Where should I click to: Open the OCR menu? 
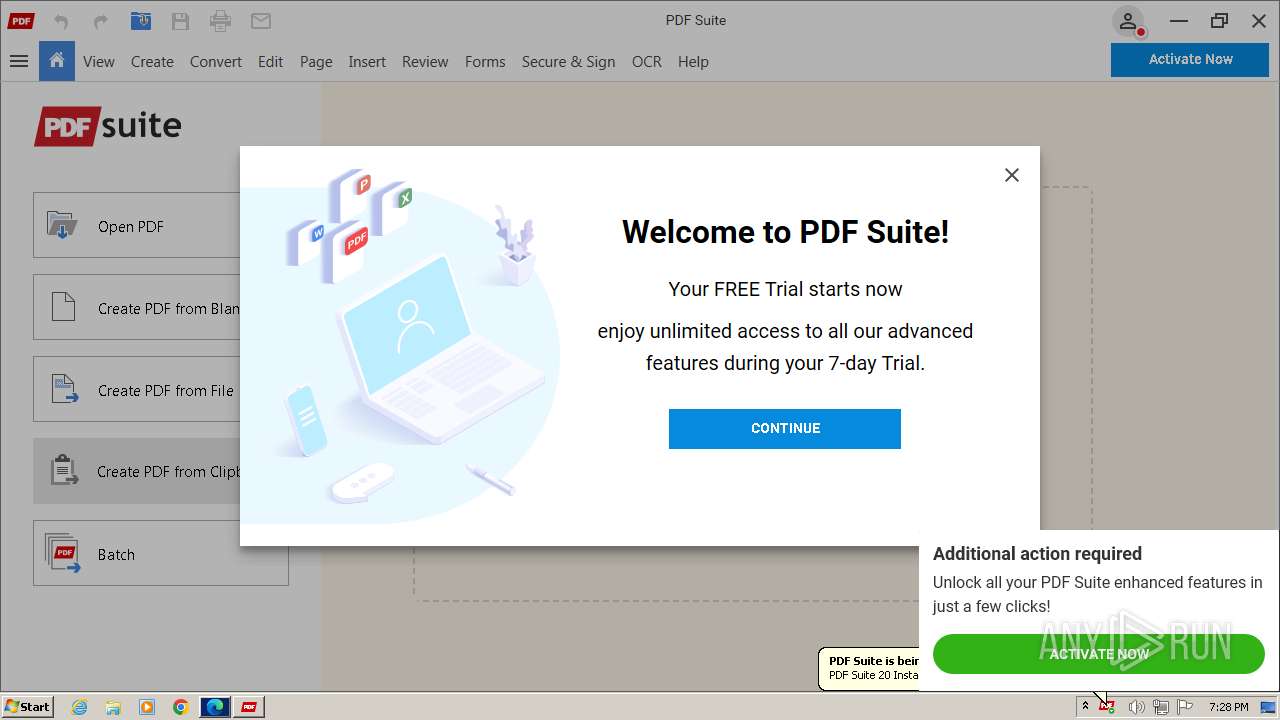(x=647, y=62)
